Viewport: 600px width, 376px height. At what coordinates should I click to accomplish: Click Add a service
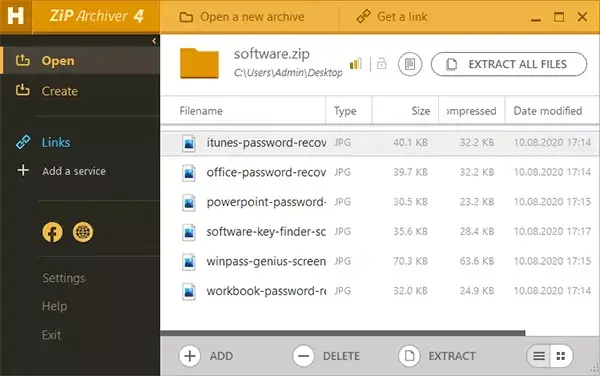tap(74, 171)
